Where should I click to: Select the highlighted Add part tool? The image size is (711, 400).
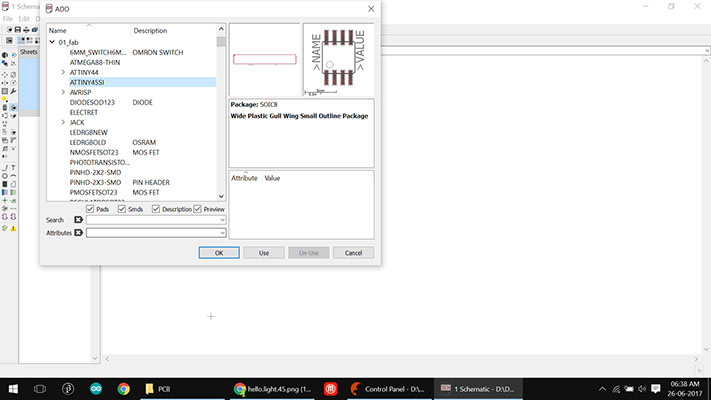coord(14,107)
